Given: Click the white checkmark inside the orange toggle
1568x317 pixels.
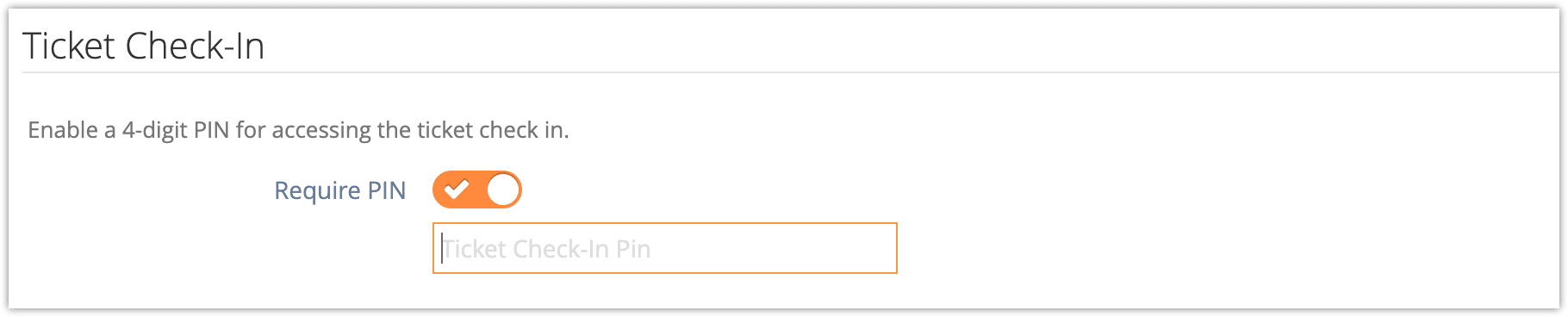Looking at the screenshot, I should click(457, 189).
